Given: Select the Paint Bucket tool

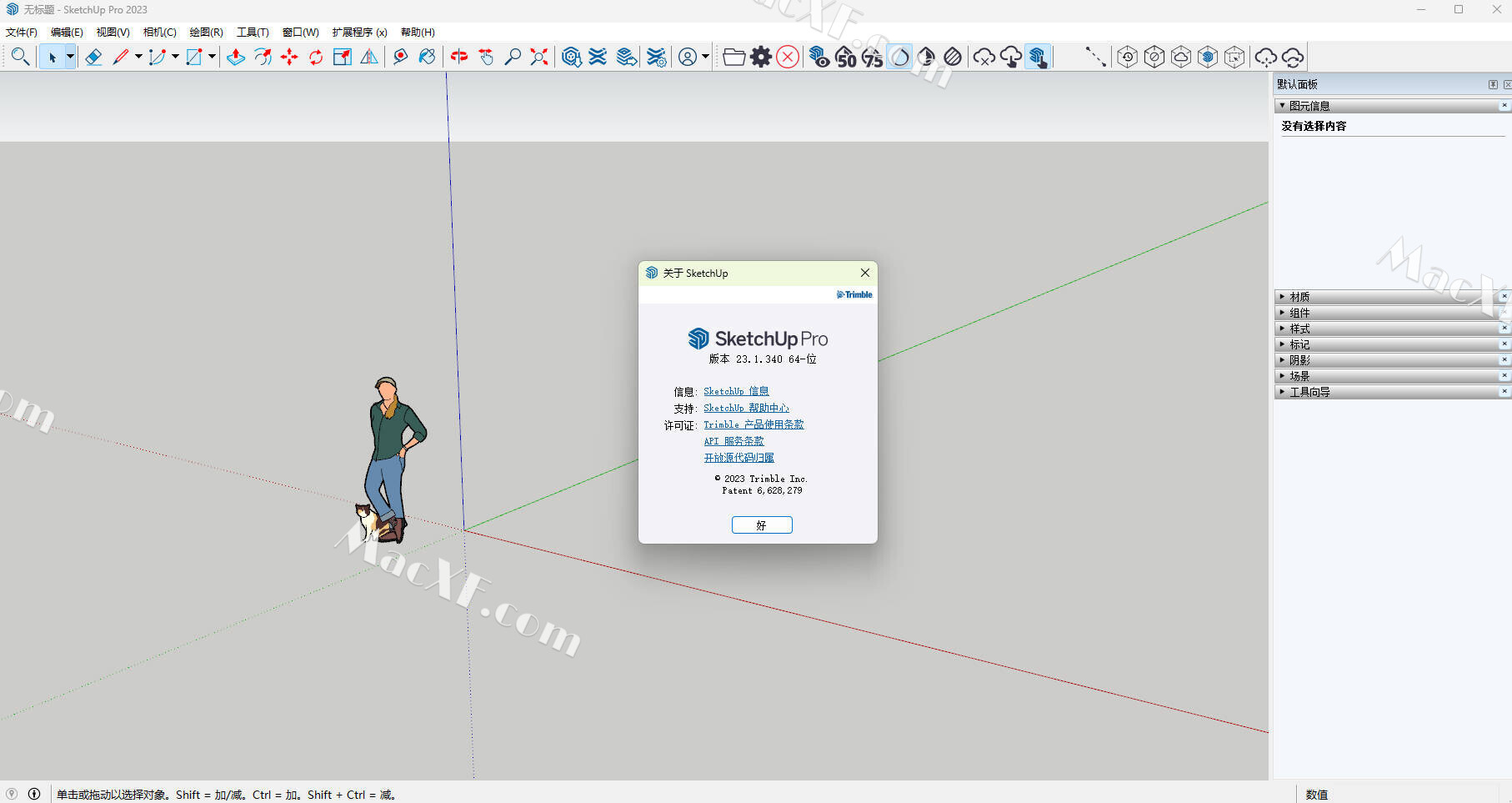Looking at the screenshot, I should click(427, 57).
